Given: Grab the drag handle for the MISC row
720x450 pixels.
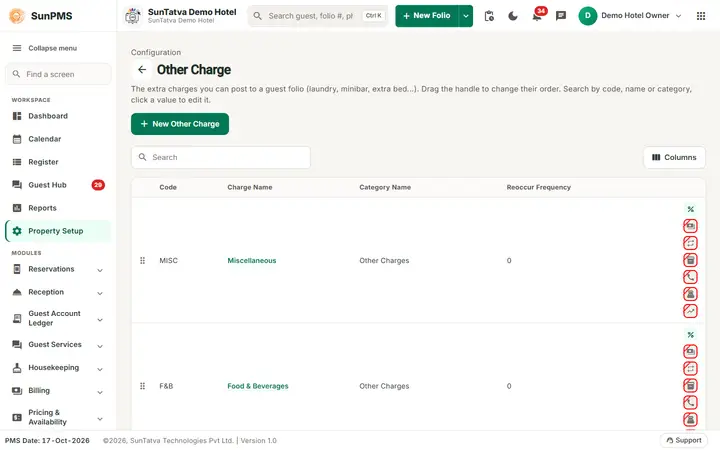Looking at the screenshot, I should tap(142, 260).
